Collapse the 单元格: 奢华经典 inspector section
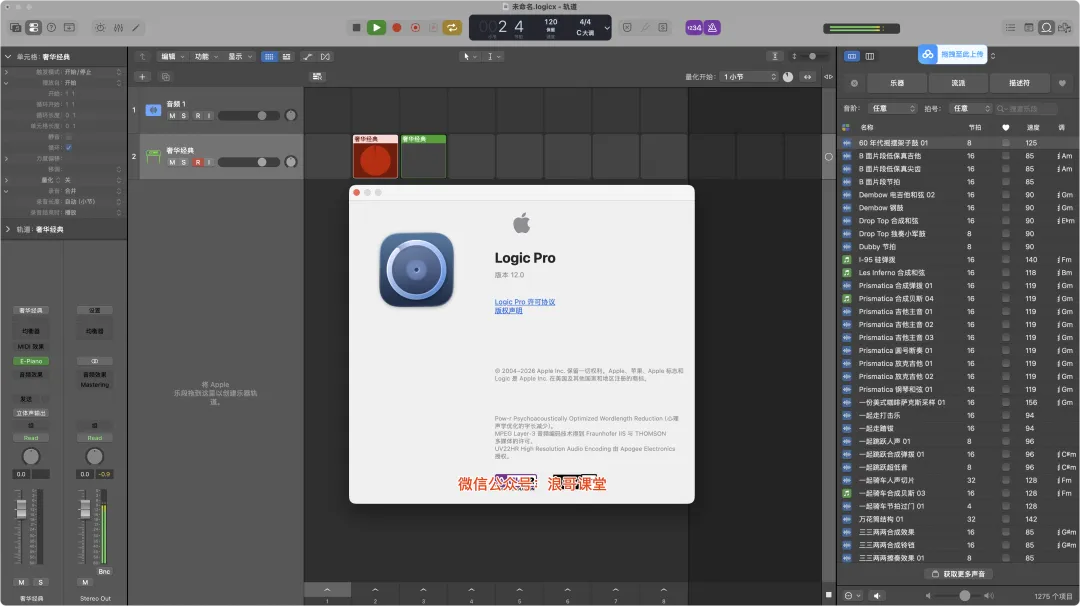 coord(8,56)
